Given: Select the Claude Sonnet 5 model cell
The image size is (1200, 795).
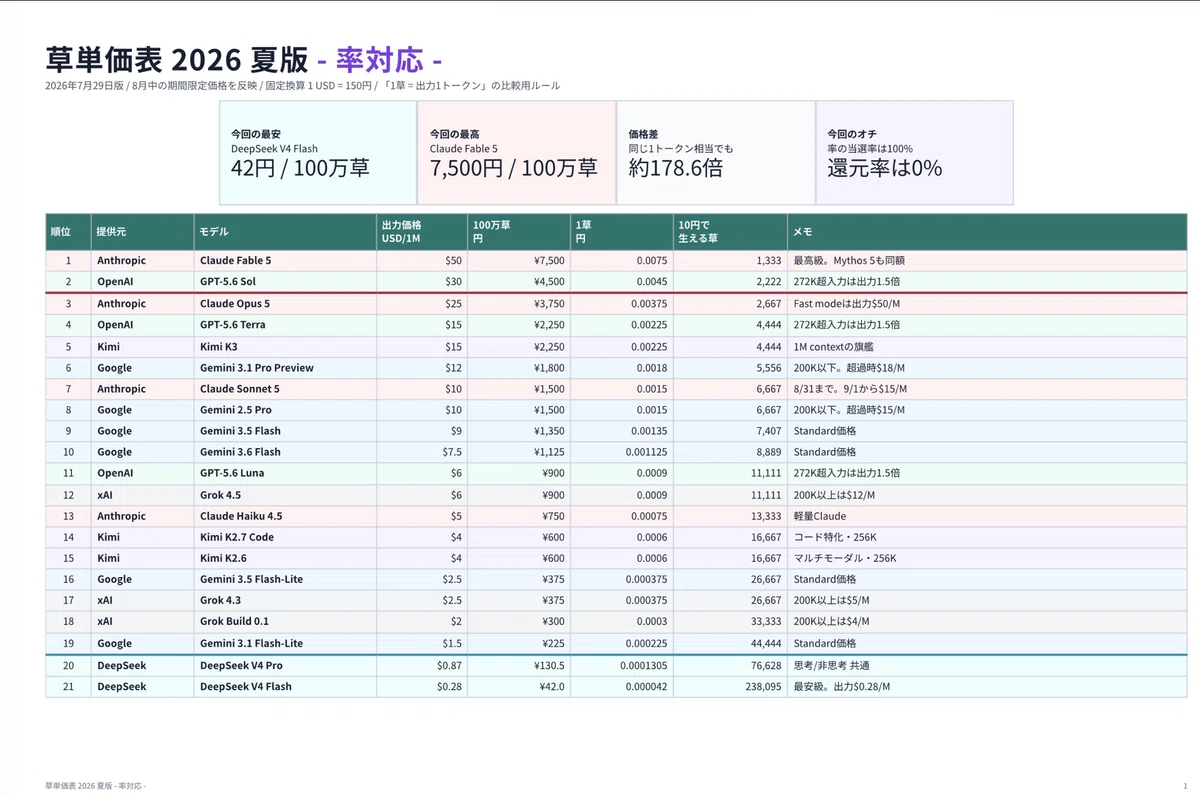Looking at the screenshot, I should (x=285, y=388).
